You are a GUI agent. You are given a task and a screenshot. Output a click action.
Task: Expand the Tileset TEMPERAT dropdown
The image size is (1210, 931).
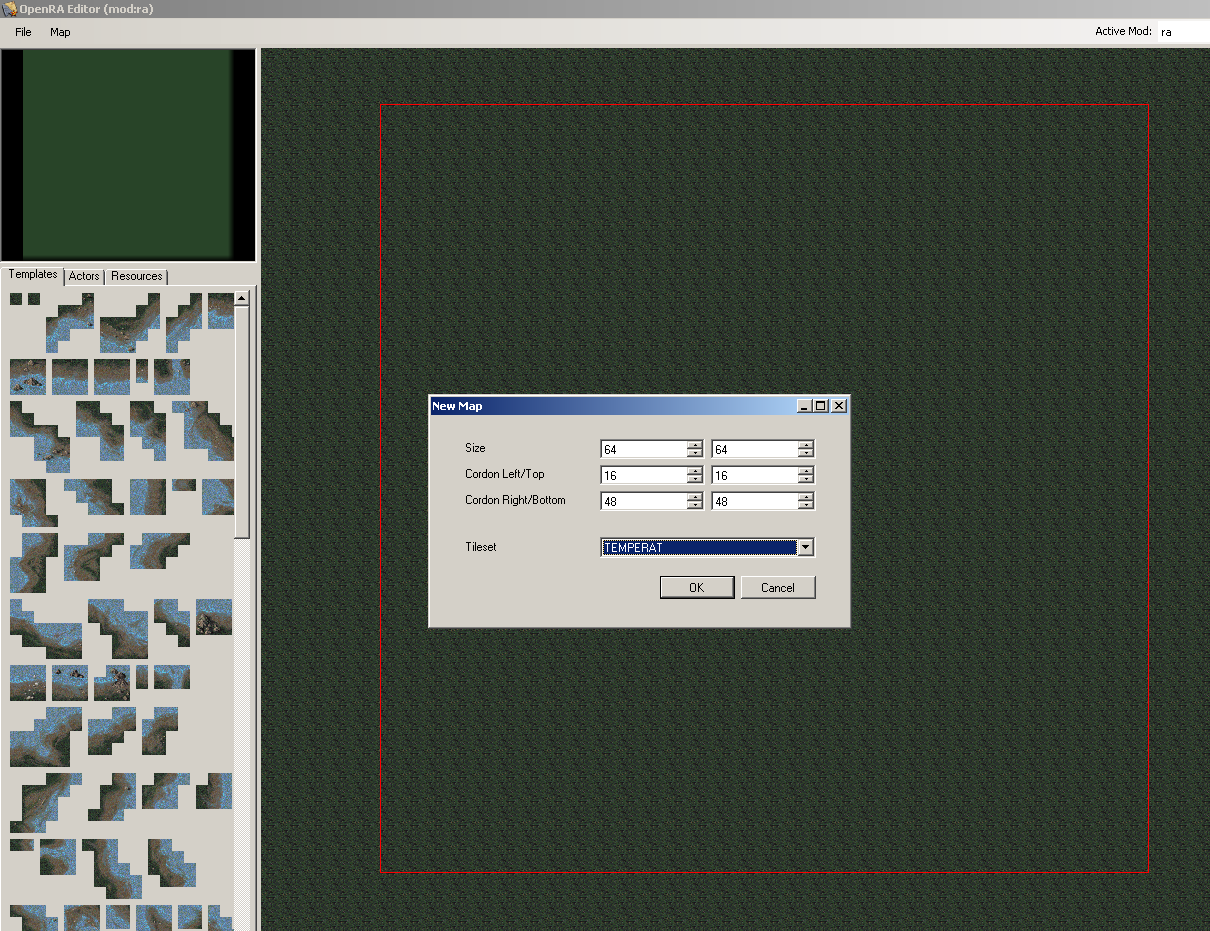pyautogui.click(x=806, y=547)
